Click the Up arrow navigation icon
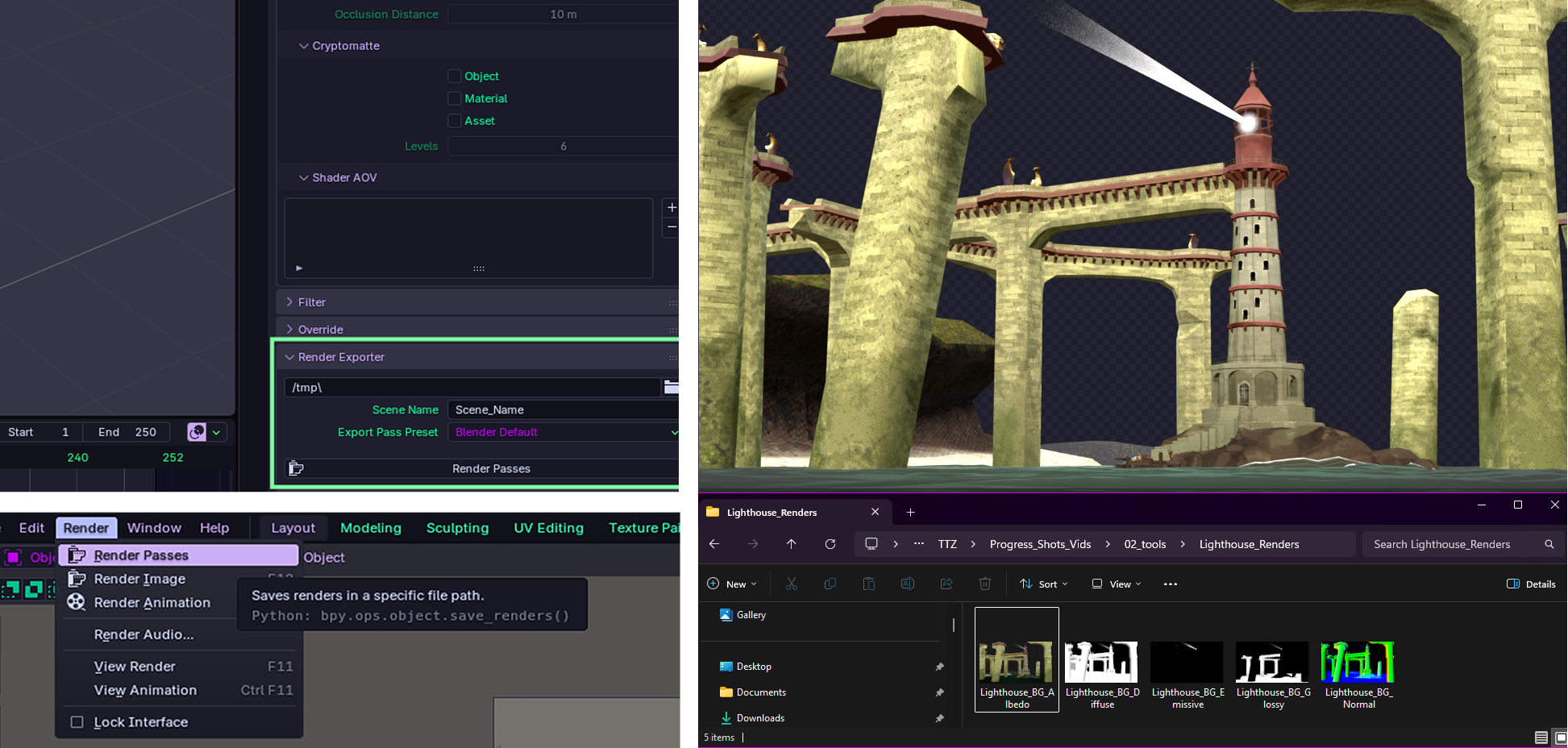 pyautogui.click(x=792, y=544)
